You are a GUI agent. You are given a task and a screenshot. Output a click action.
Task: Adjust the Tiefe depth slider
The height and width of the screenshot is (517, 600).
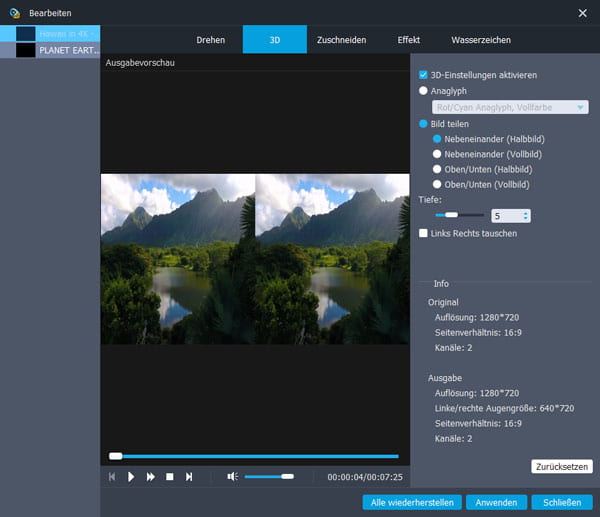coord(452,215)
